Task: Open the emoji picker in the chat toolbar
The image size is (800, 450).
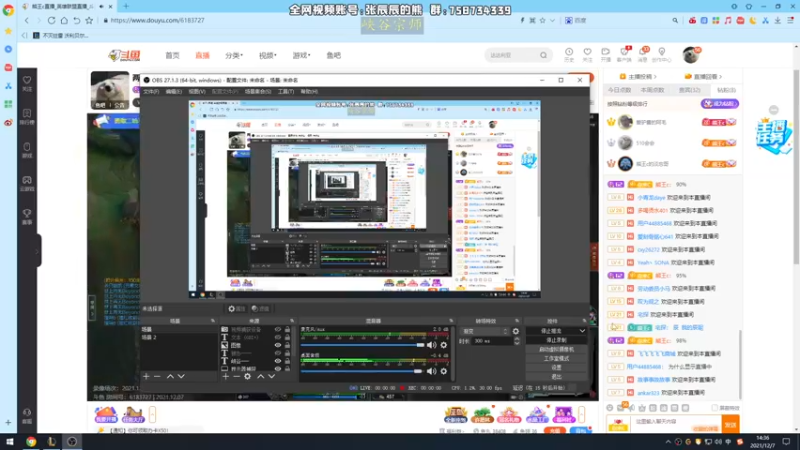Action: tap(610, 408)
